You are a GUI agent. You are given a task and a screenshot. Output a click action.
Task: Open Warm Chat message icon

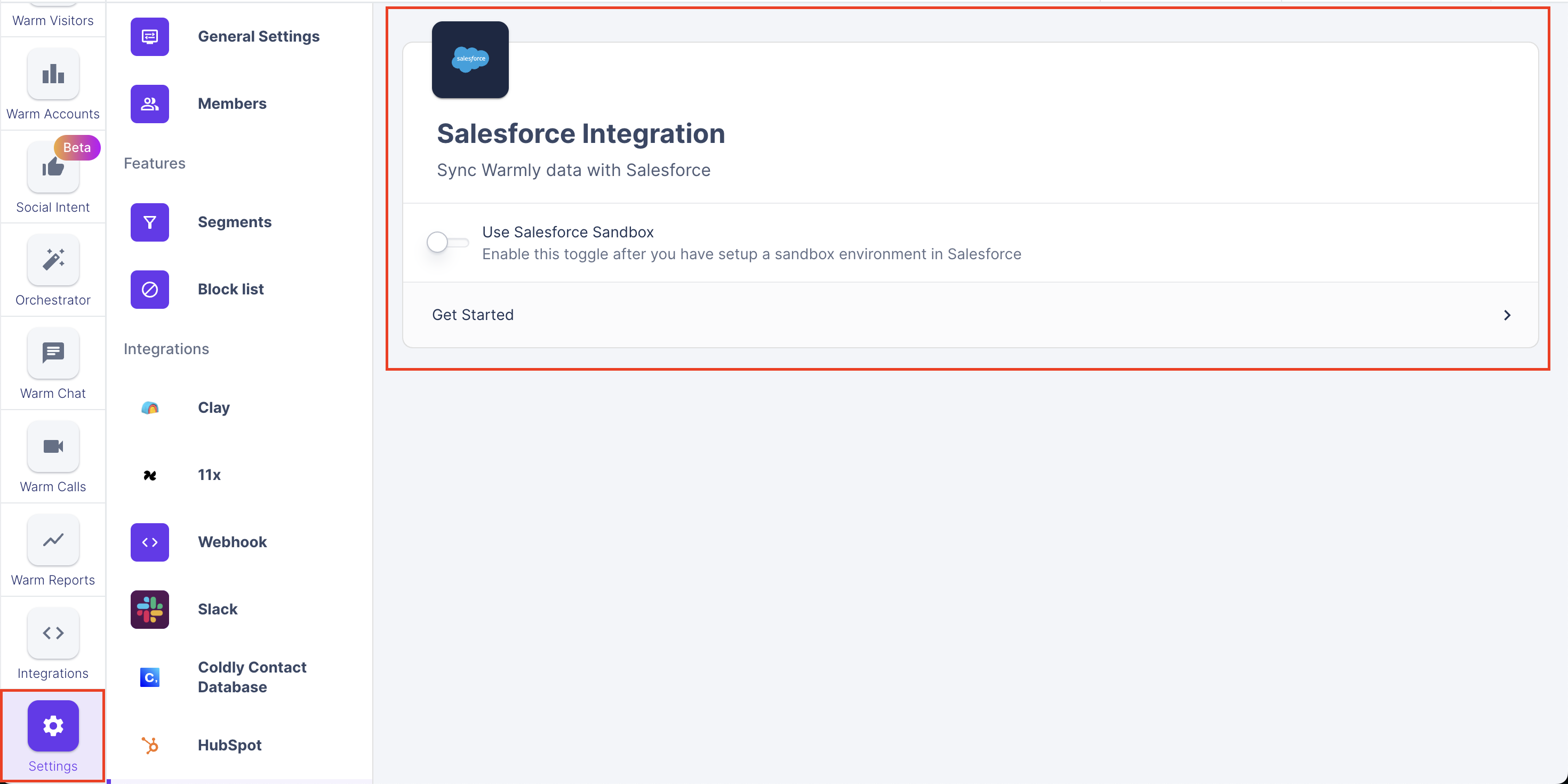coord(53,353)
